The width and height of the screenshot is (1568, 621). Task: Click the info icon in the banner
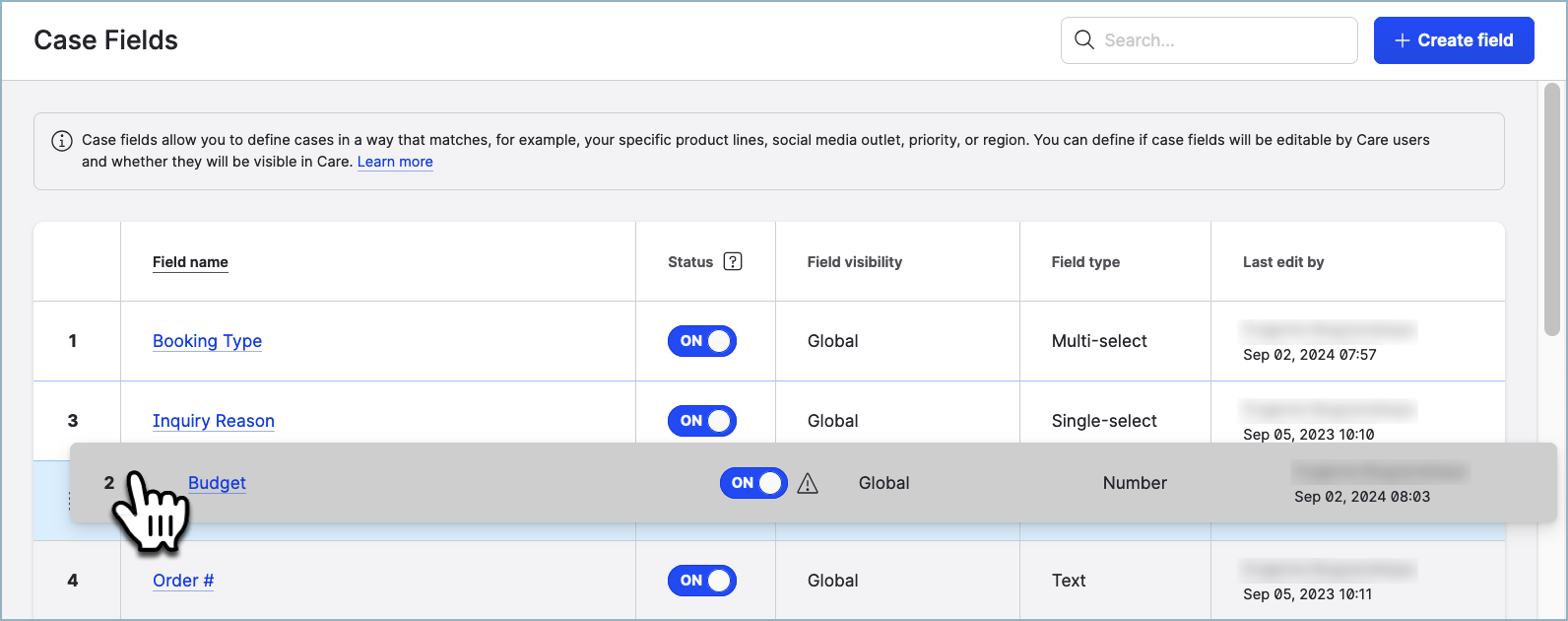[61, 140]
